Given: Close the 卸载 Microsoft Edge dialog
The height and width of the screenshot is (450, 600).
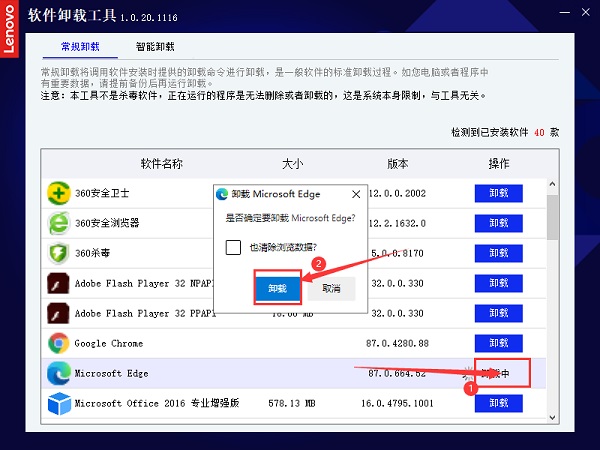Looking at the screenshot, I should coord(356,194).
